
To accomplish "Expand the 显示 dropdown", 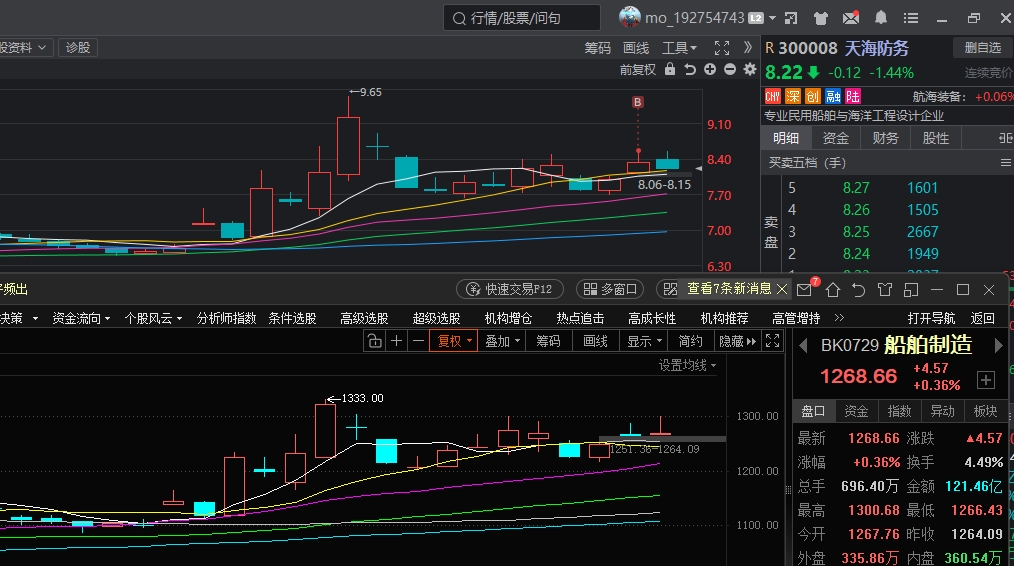I will coord(645,341).
